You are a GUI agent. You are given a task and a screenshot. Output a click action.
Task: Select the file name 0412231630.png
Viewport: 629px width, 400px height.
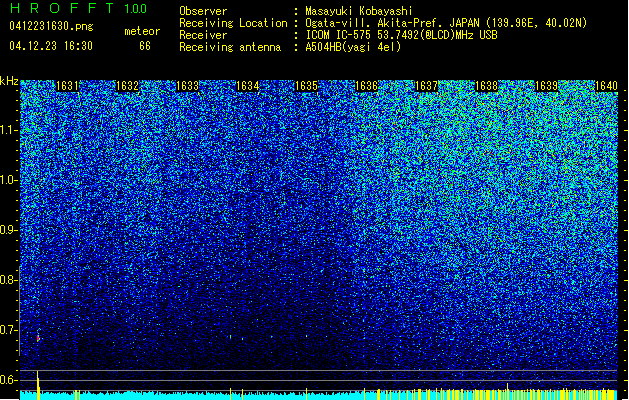click(x=51, y=27)
